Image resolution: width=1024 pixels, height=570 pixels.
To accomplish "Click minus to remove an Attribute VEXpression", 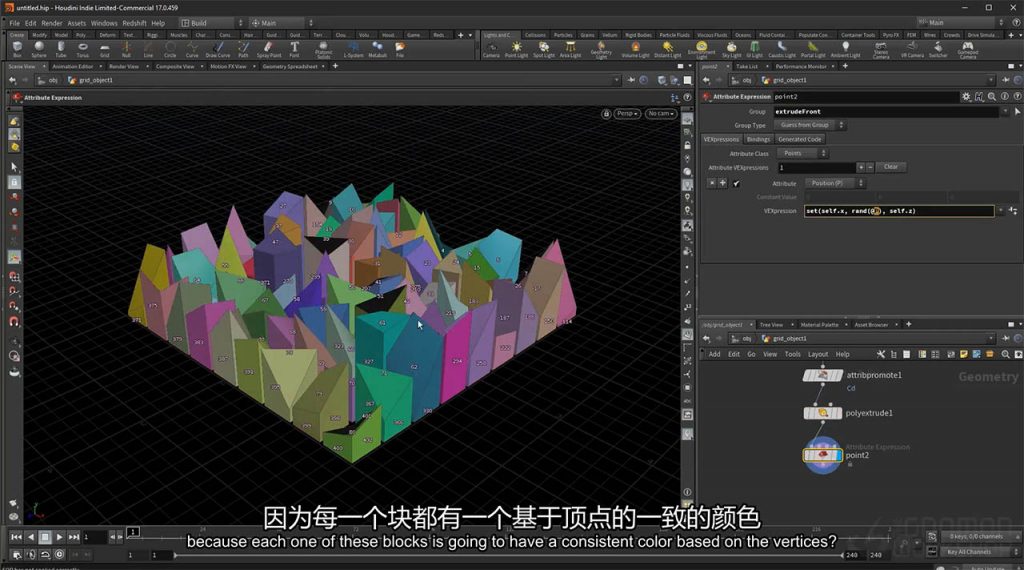I will pos(870,168).
